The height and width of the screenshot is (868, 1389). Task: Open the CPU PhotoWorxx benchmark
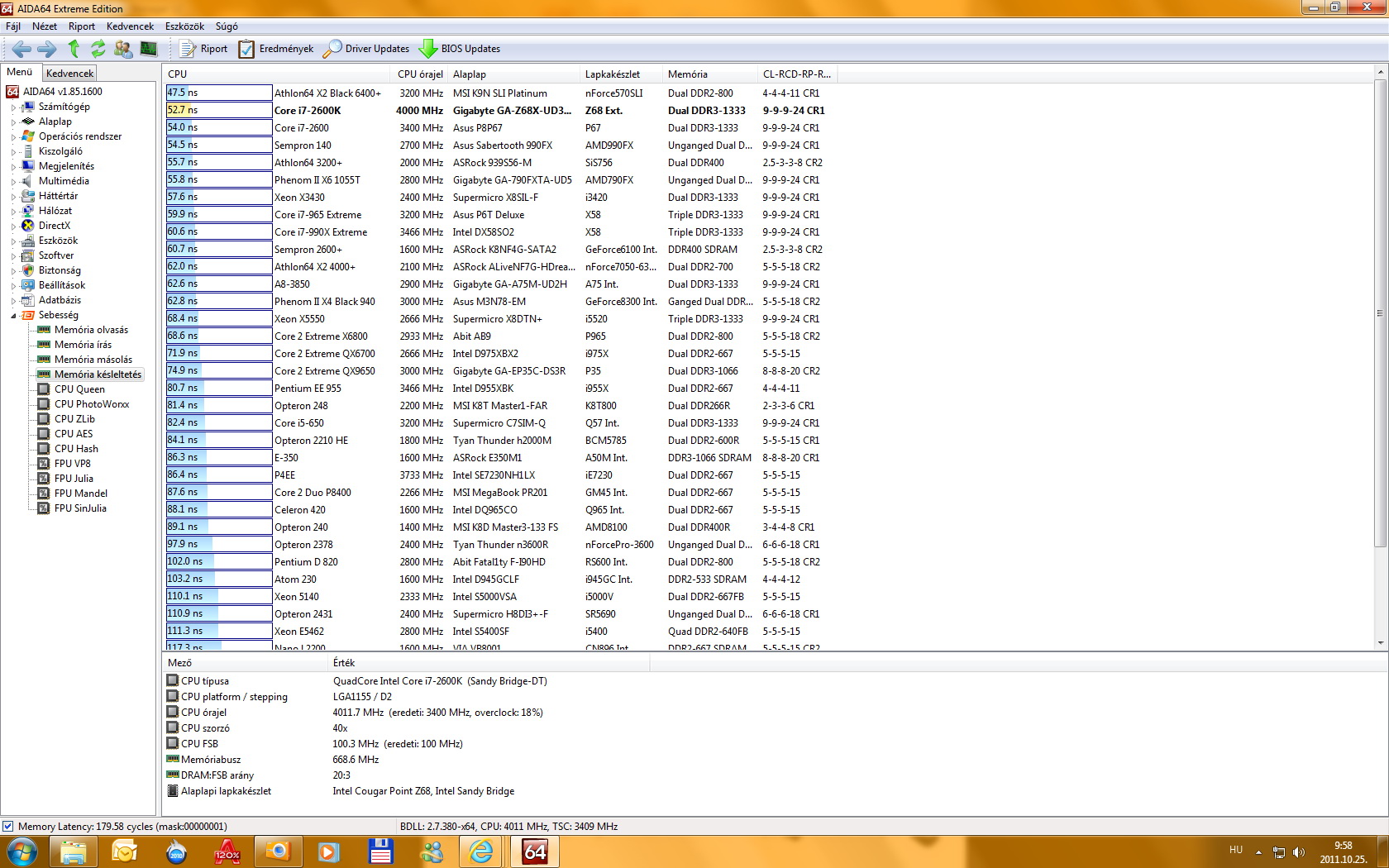coord(92,404)
